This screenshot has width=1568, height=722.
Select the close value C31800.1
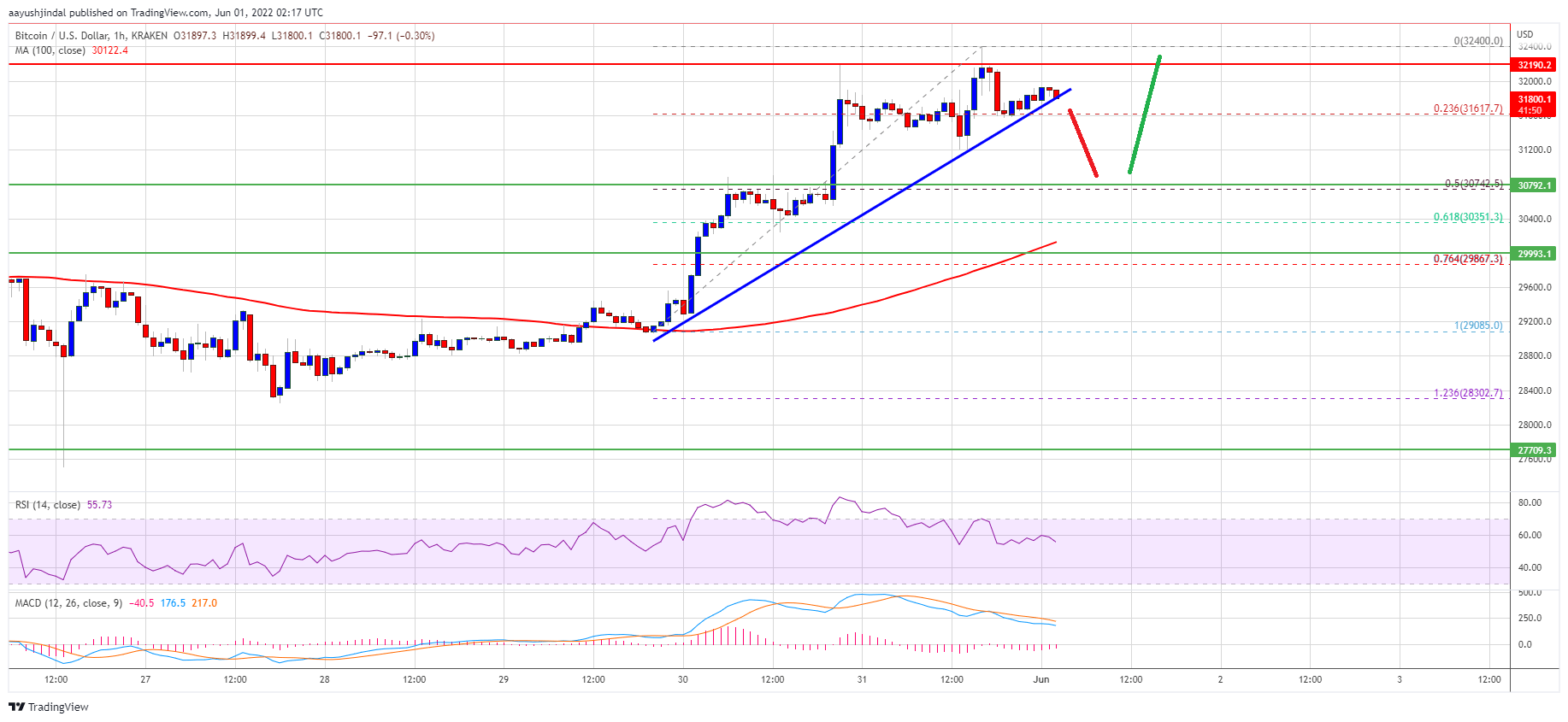click(340, 36)
